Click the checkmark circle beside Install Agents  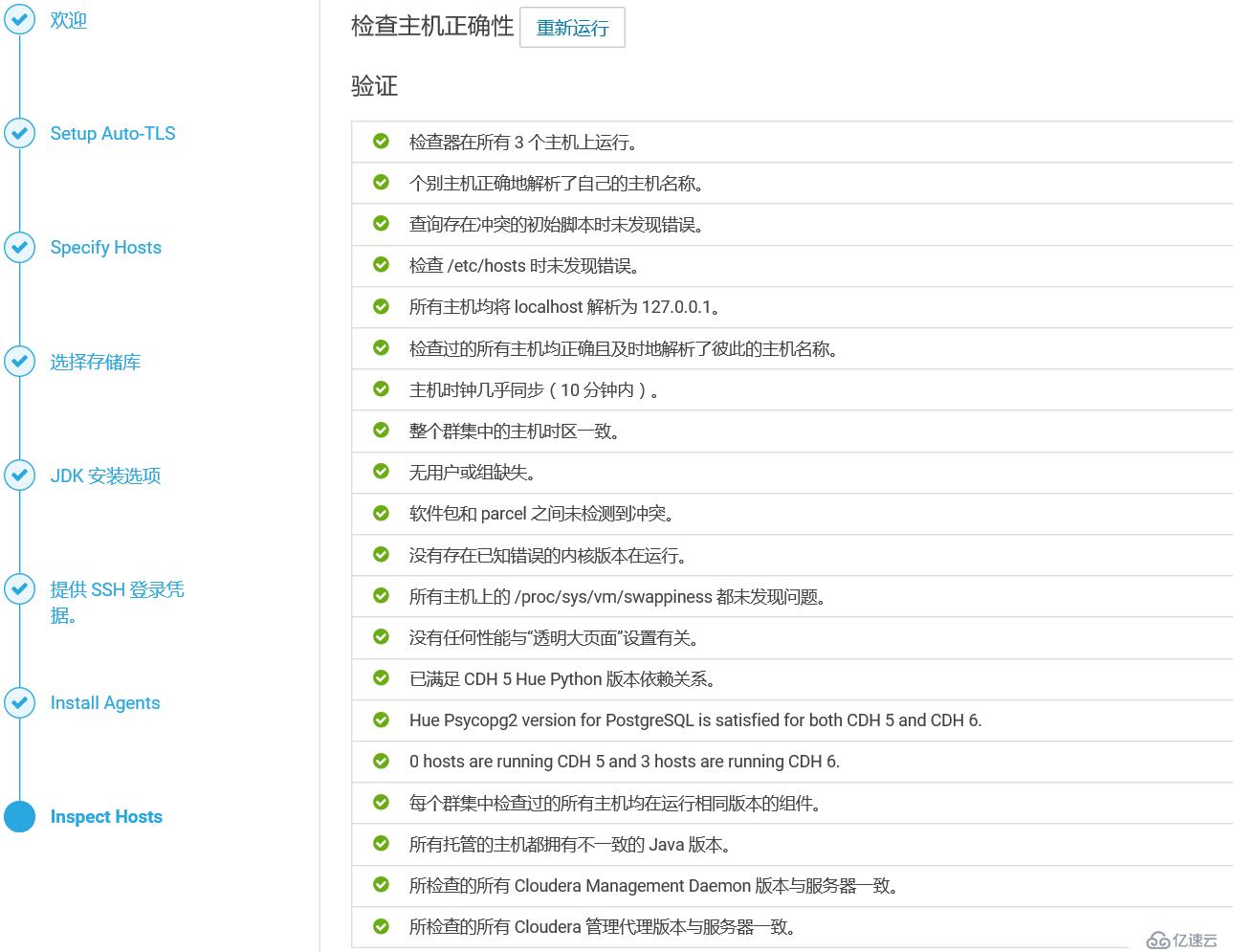pyautogui.click(x=19, y=702)
